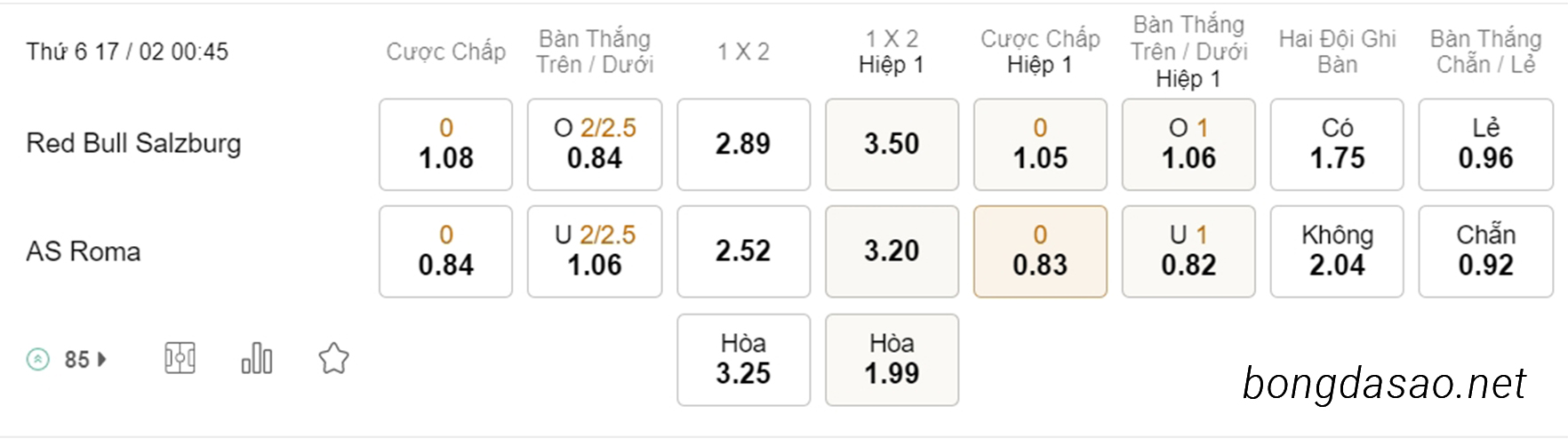Toggle the star favorite icon

[333, 359]
